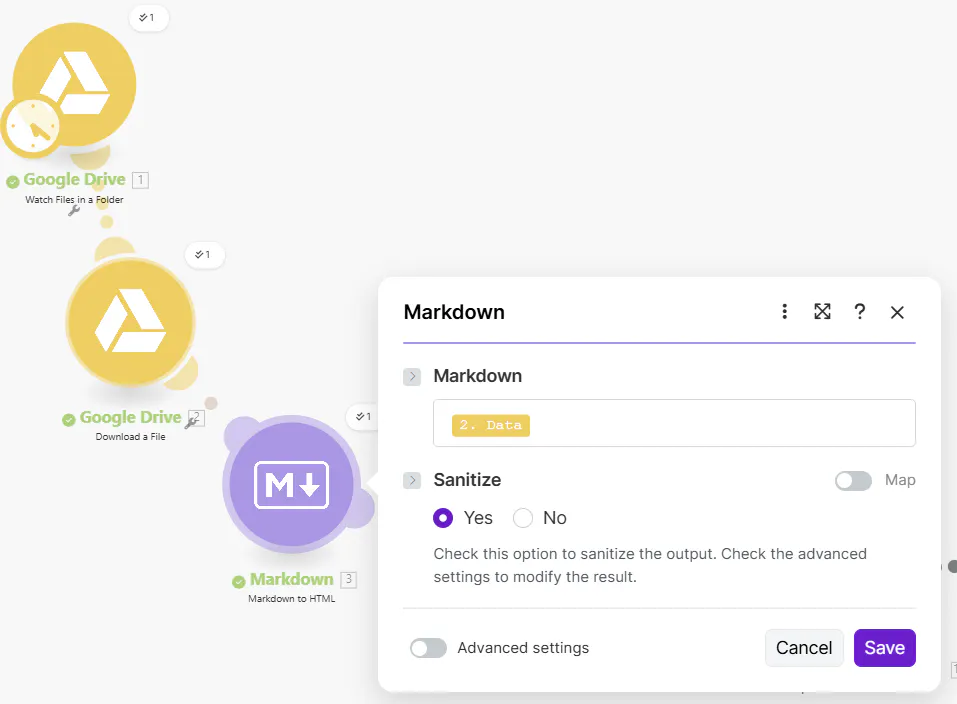The height and width of the screenshot is (704, 957).
Task: Open help for the Markdown module
Action: [859, 312]
